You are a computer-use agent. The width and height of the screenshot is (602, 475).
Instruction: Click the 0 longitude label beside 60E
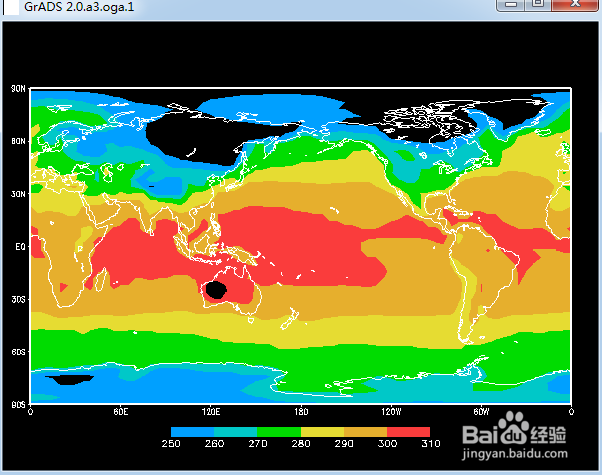click(x=30, y=412)
